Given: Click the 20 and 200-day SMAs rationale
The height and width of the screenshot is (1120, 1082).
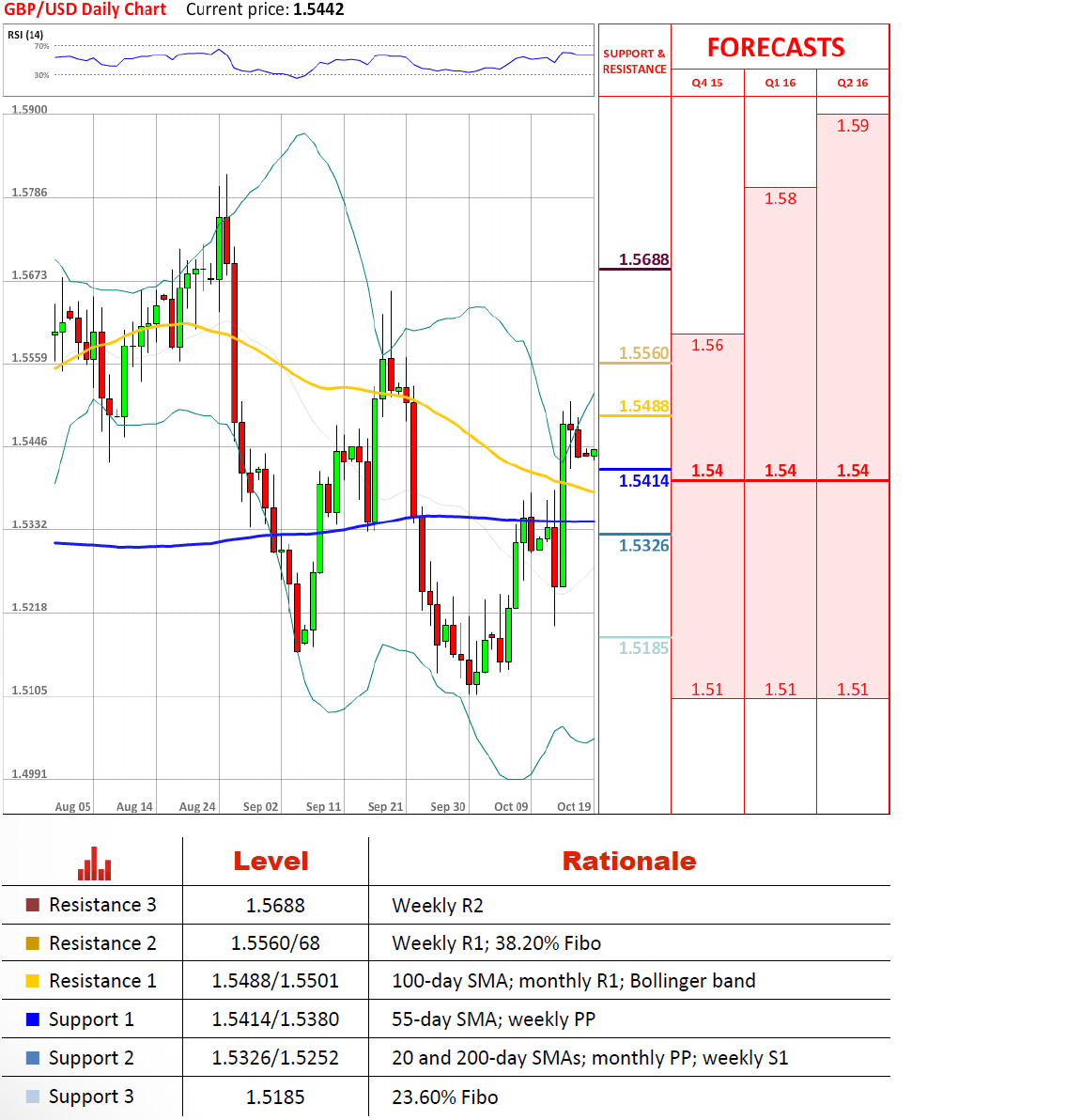Looking at the screenshot, I should tap(590, 1058).
